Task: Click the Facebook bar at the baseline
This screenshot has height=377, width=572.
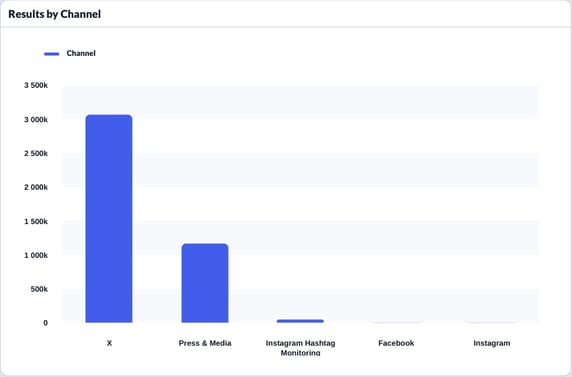Action: point(396,323)
